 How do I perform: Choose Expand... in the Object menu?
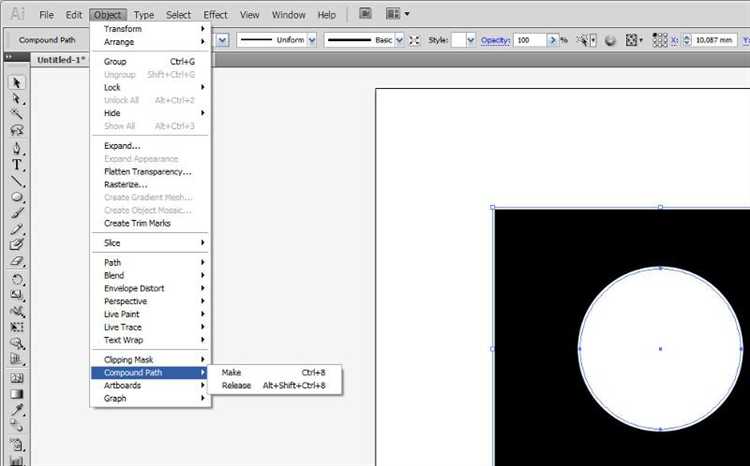point(151,146)
